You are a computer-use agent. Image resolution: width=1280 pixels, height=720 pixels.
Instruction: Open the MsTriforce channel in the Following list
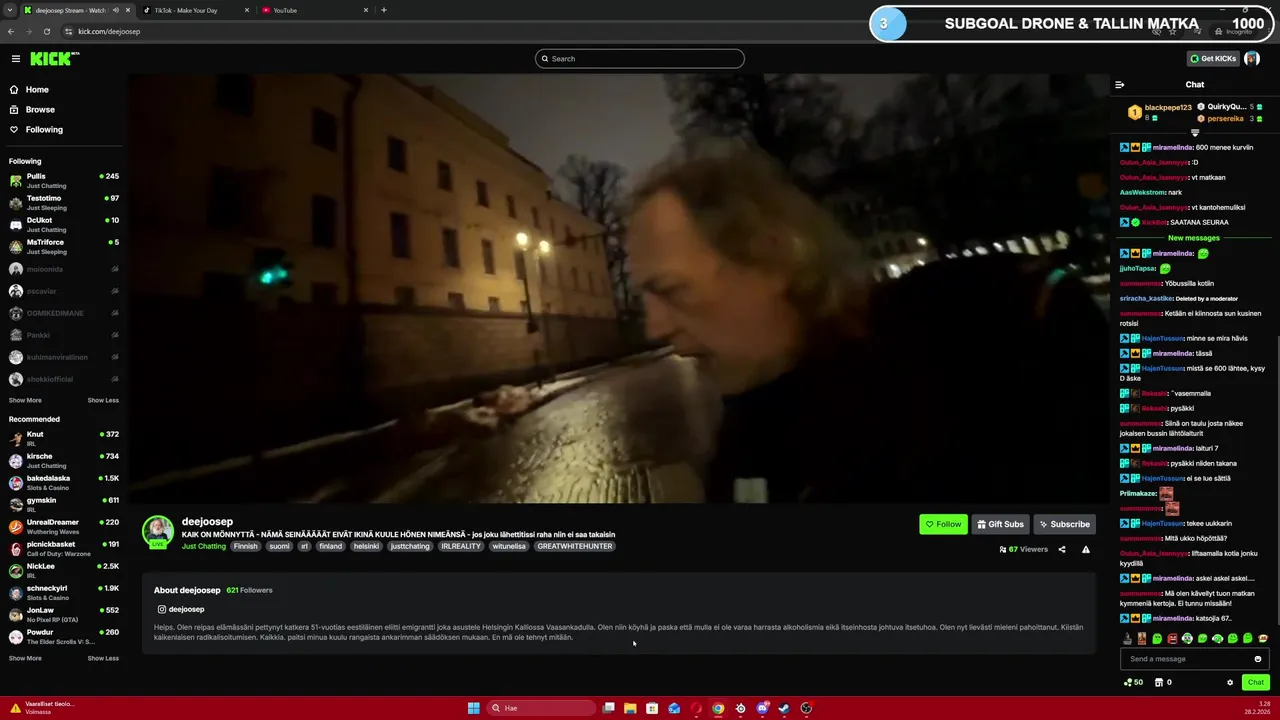tap(64, 246)
